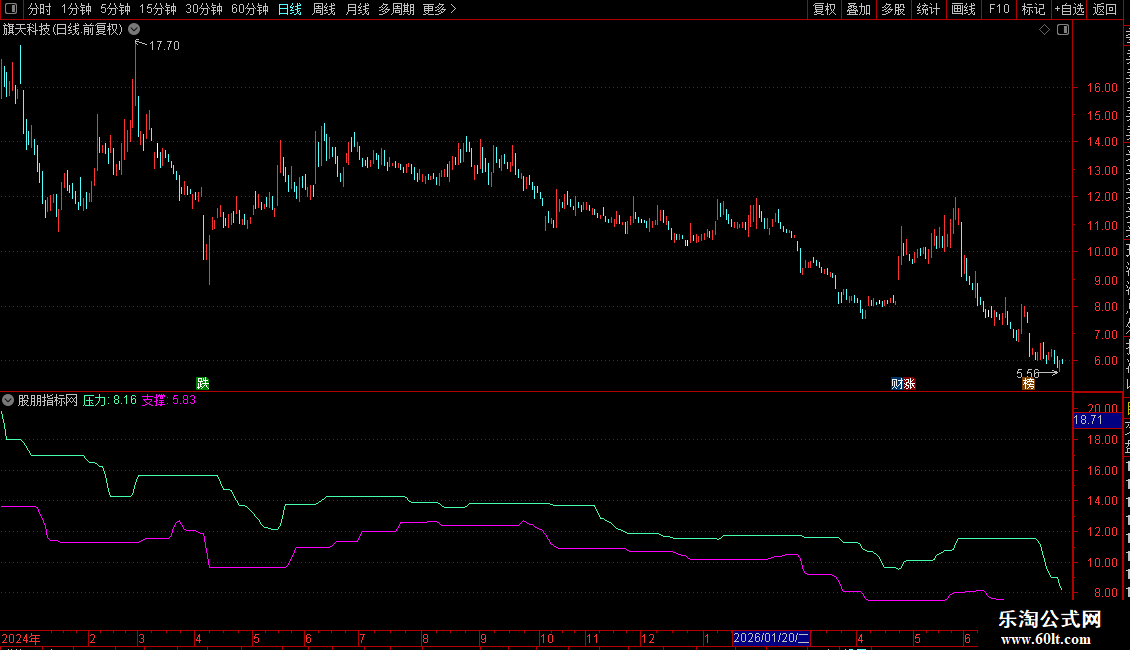Click the 2024年 label on time axis
This screenshot has height=650, width=1130.
[21, 638]
